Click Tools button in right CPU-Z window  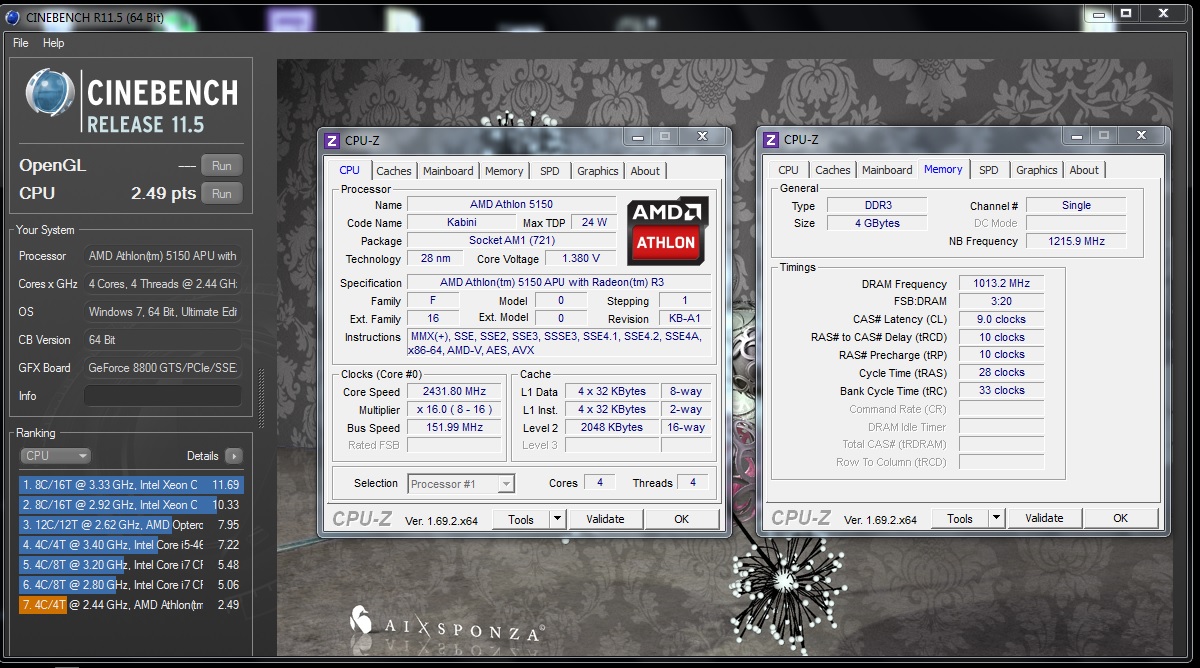pyautogui.click(x=960, y=518)
